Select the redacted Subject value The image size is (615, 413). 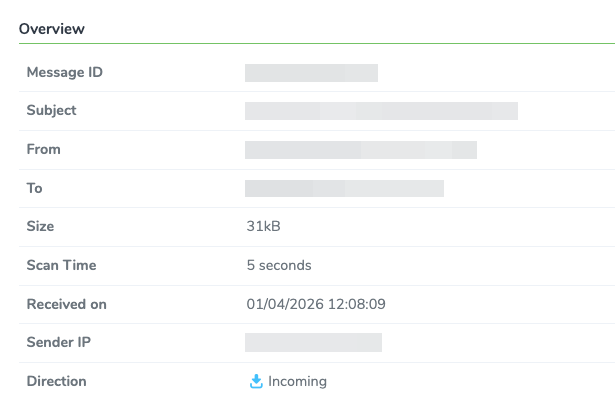[x=381, y=111]
